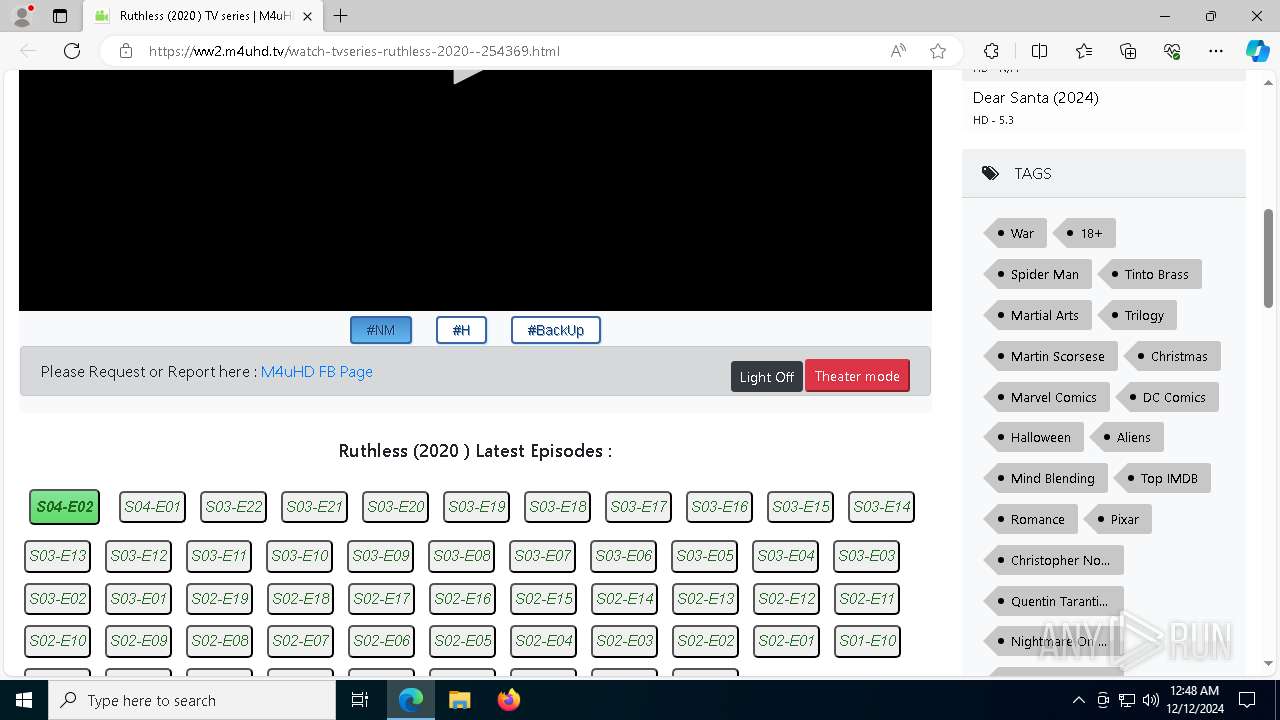1280x720 pixels.
Task: Switch to #NM server
Action: click(x=381, y=330)
